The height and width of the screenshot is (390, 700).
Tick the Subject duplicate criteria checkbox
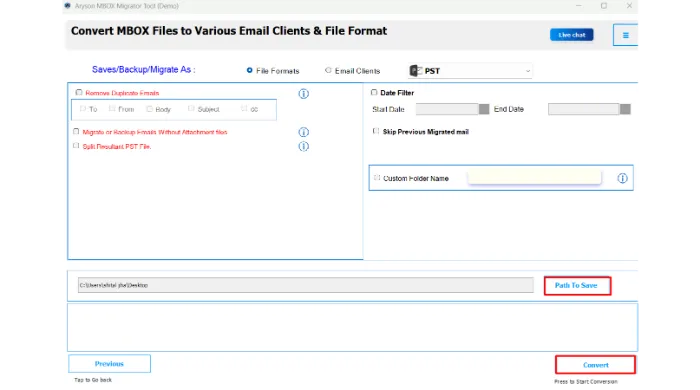pyautogui.click(x=191, y=108)
